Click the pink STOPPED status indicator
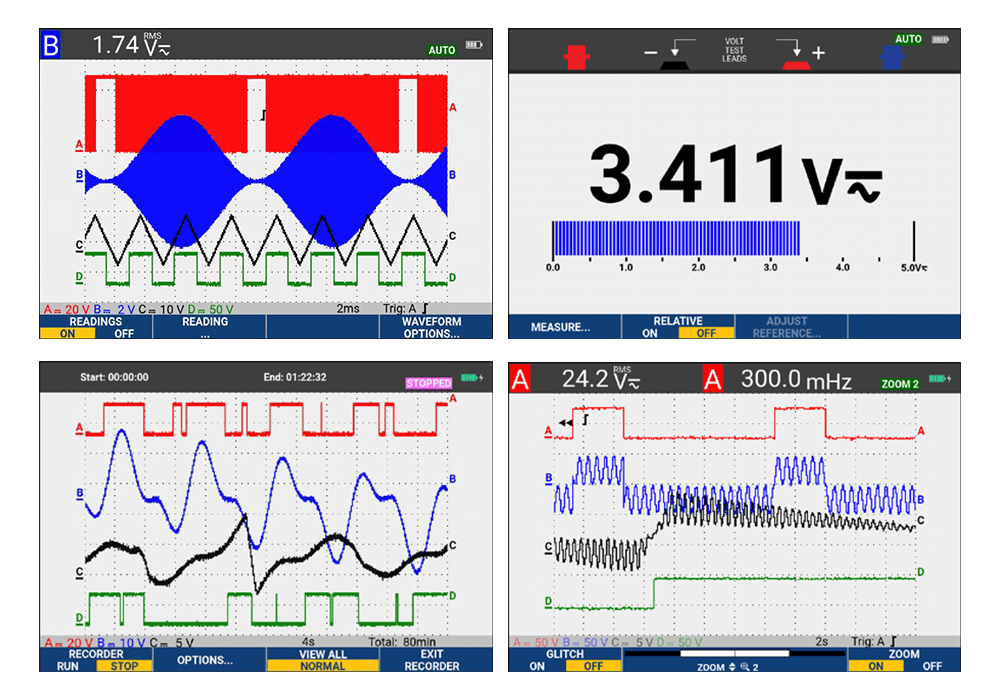Viewport: 1000px width, 700px height. point(428,382)
